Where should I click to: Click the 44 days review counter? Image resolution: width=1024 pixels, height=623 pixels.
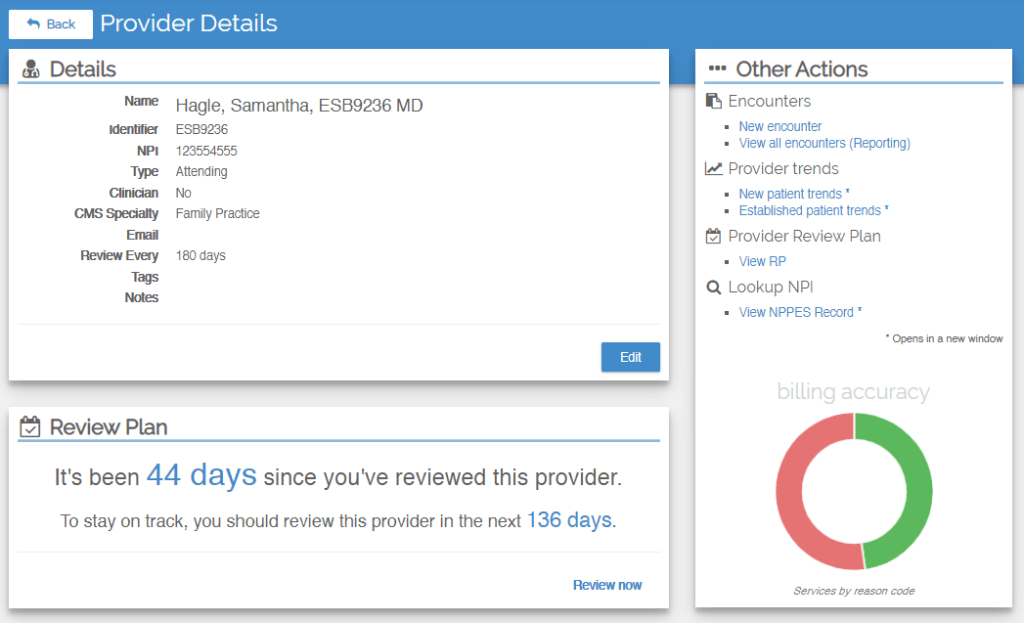tap(201, 475)
